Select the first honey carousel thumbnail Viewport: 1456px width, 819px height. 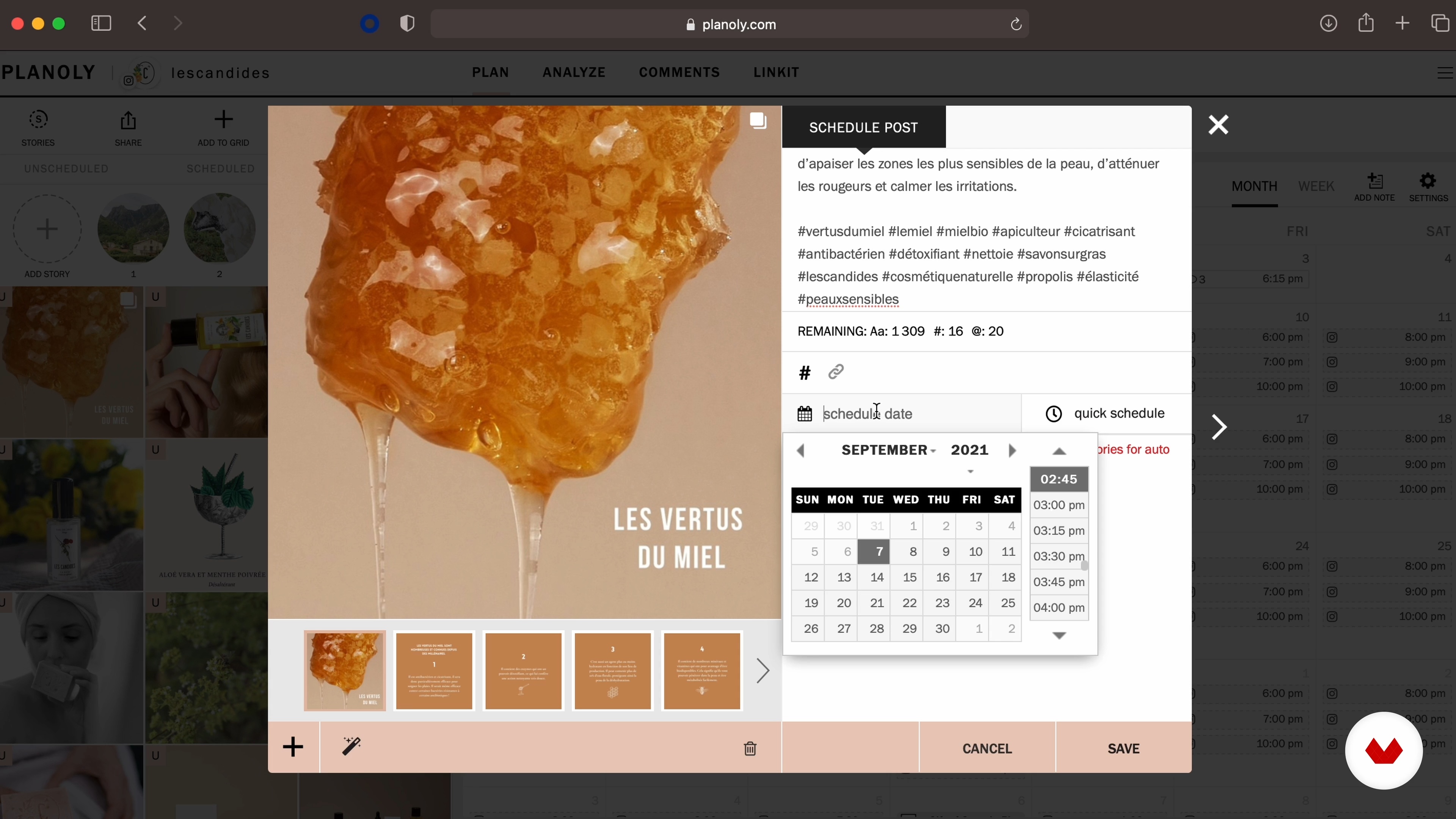pyautogui.click(x=345, y=671)
